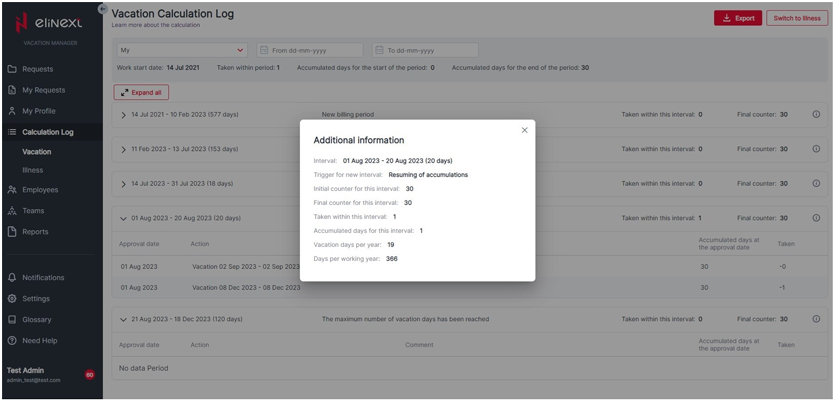Collapse the sidebar with arrow icon
The width and height of the screenshot is (834, 401).
click(x=102, y=9)
